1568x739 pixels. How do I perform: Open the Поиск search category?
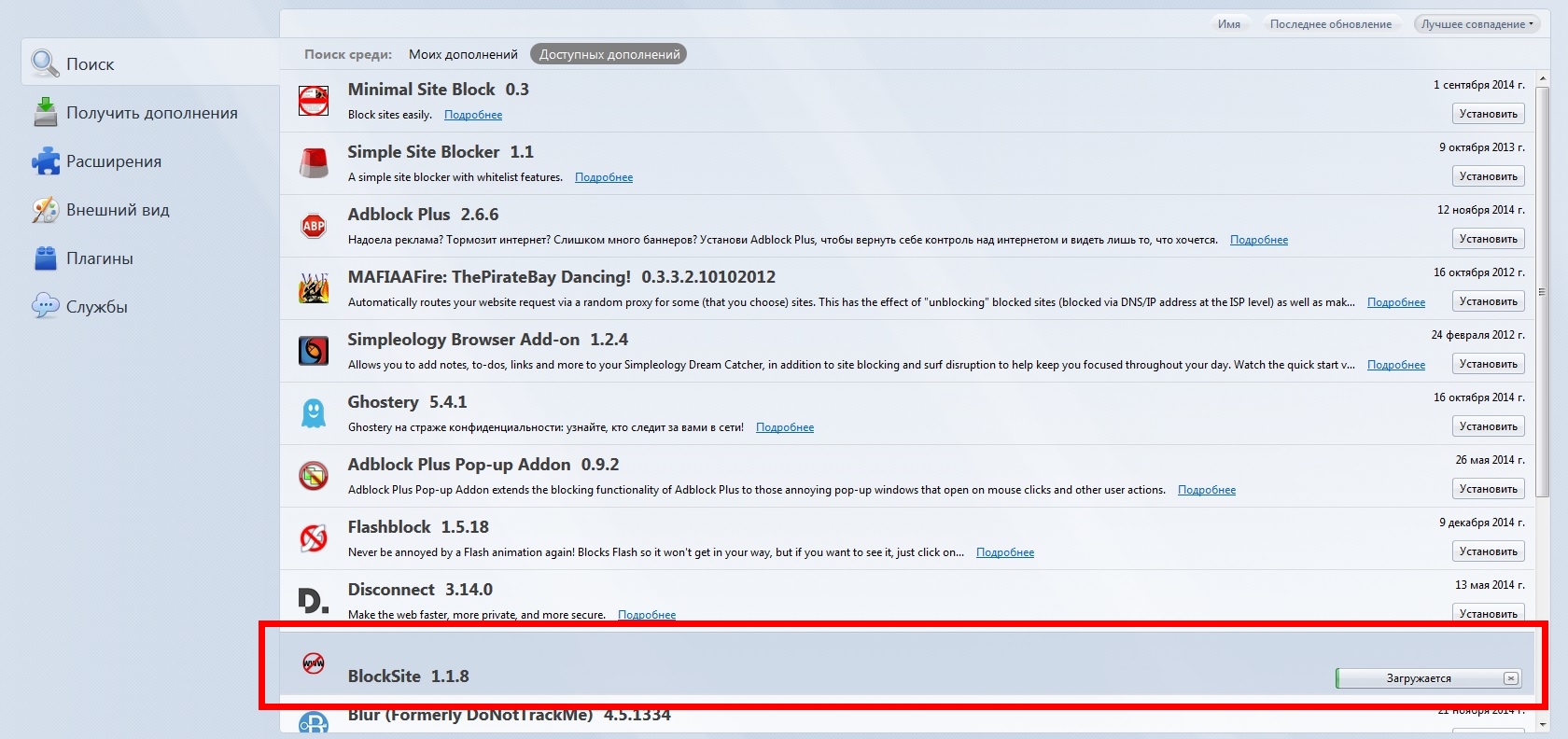150,63
